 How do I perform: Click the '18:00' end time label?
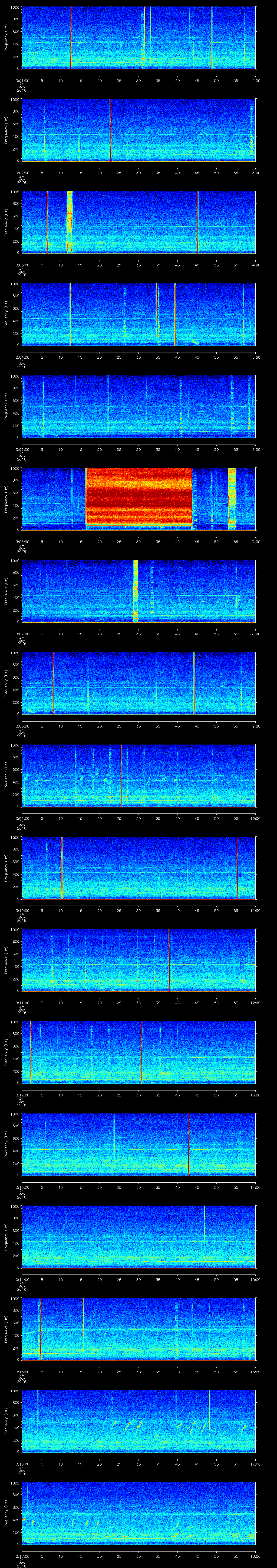click(x=255, y=1556)
